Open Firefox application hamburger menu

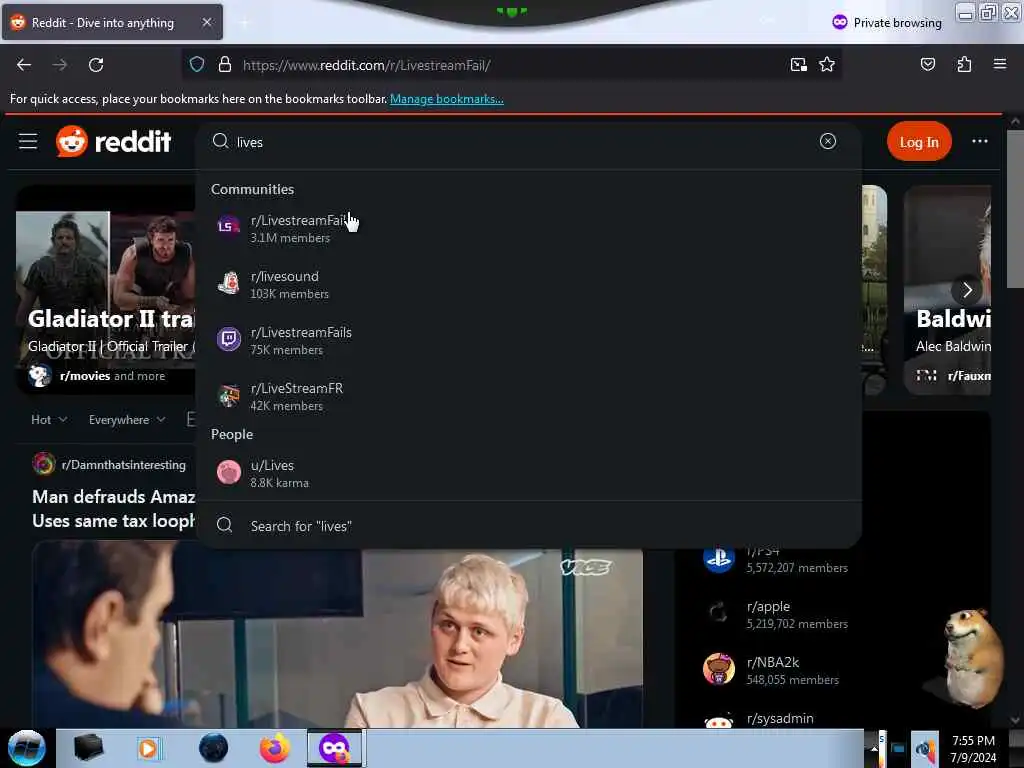[999, 64]
